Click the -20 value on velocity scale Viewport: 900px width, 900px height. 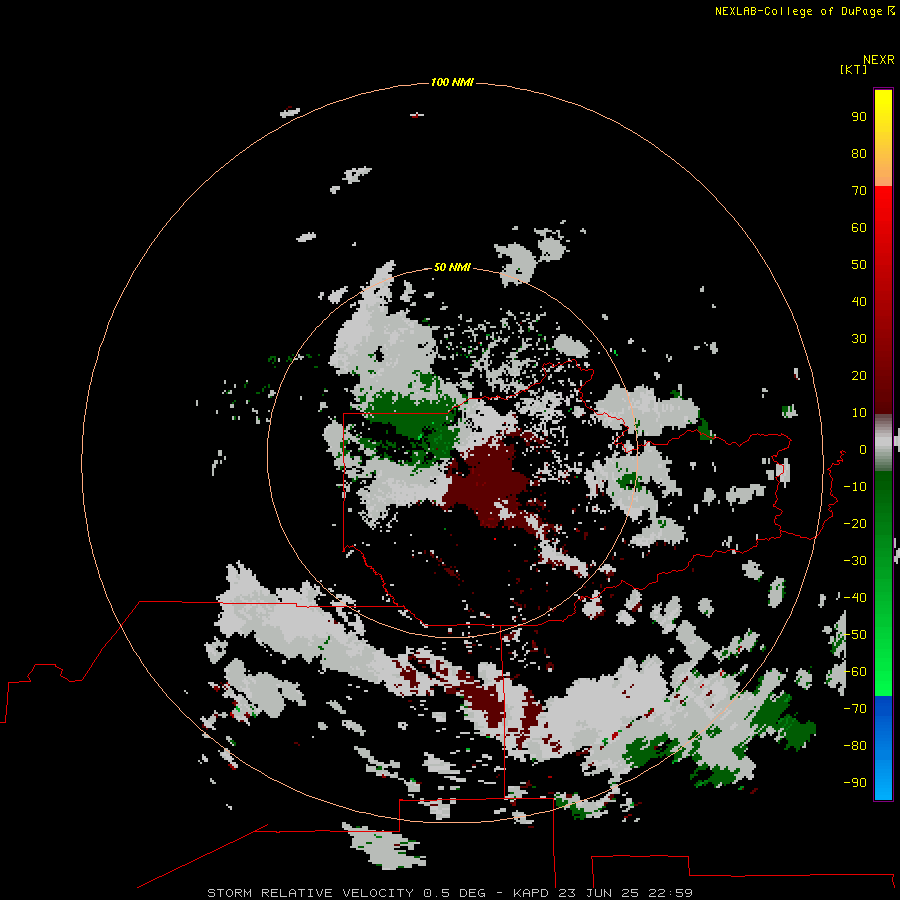(855, 523)
